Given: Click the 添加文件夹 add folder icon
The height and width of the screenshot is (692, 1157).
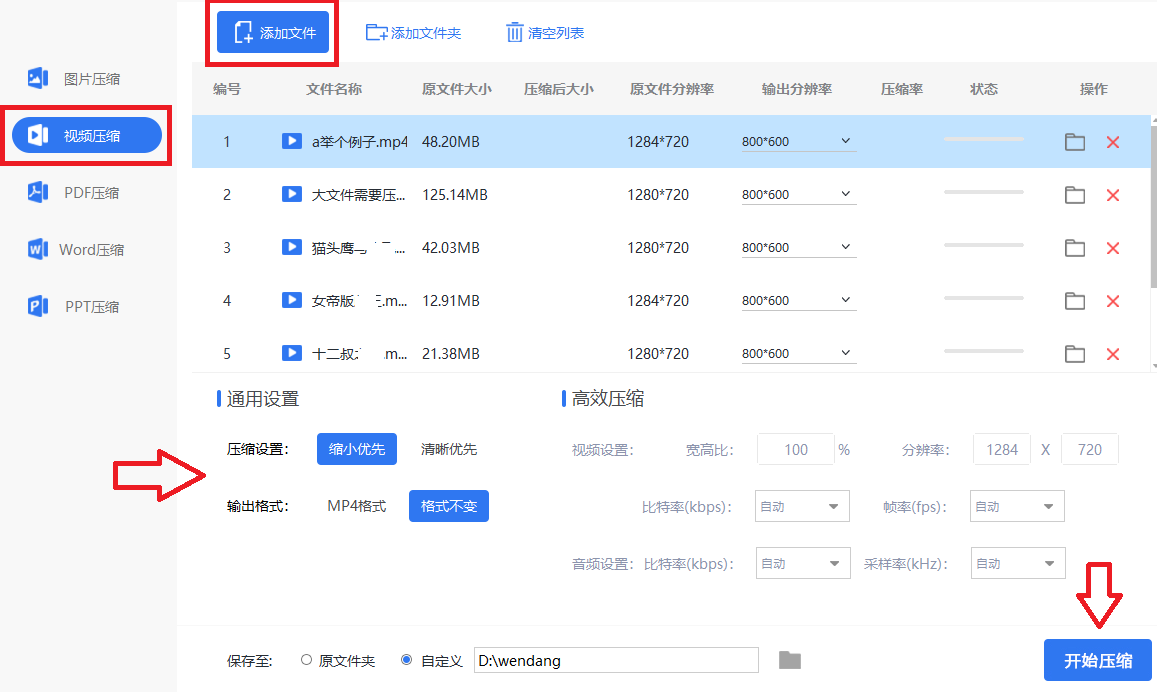Looking at the screenshot, I should [x=377, y=33].
